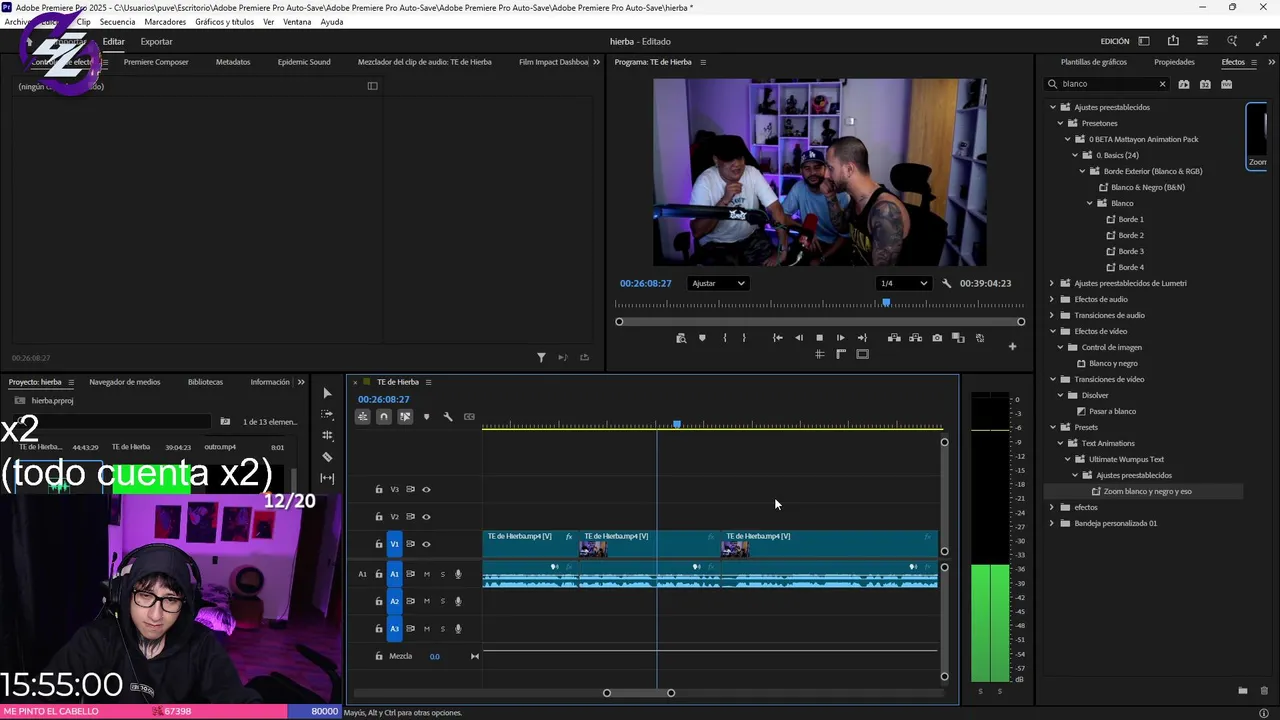Open the 1/4 playback resolution dropdown
This screenshot has height=720, width=1280.
[x=903, y=283]
